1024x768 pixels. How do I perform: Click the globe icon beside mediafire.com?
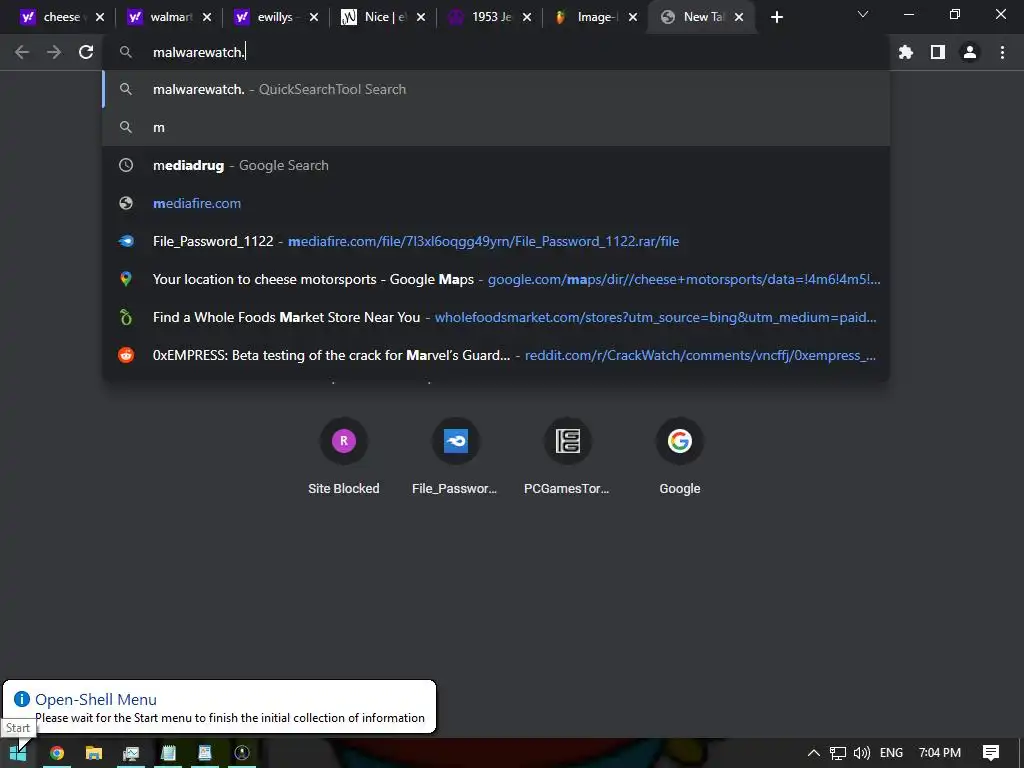pos(126,203)
